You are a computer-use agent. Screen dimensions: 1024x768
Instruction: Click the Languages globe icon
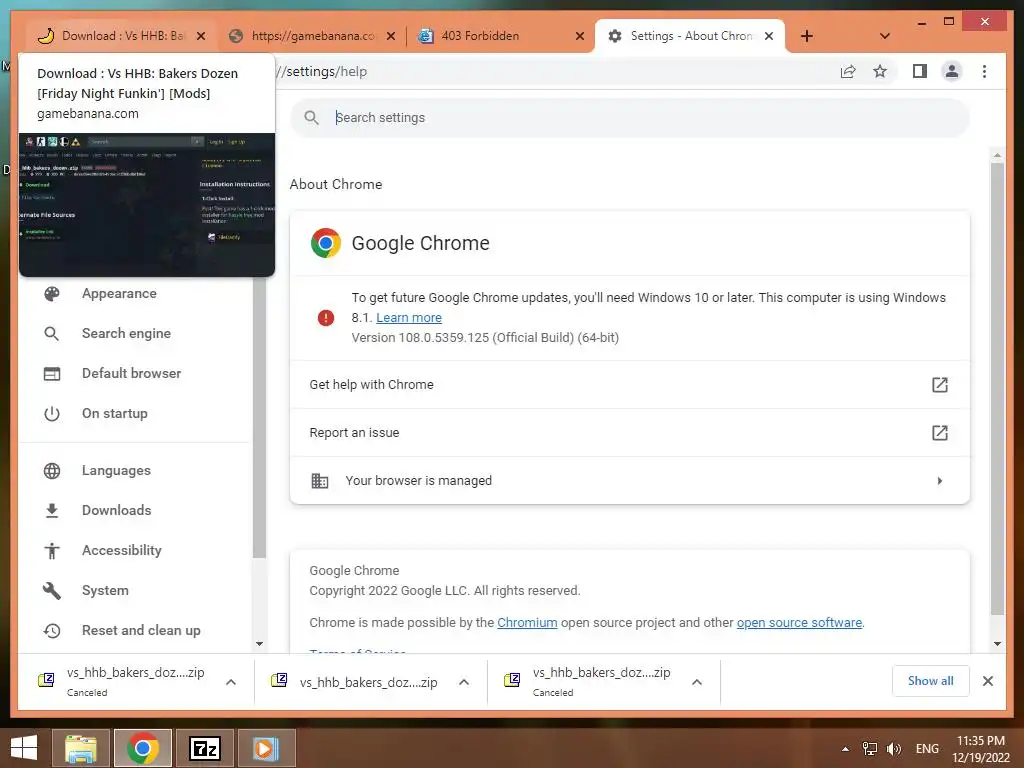52,471
